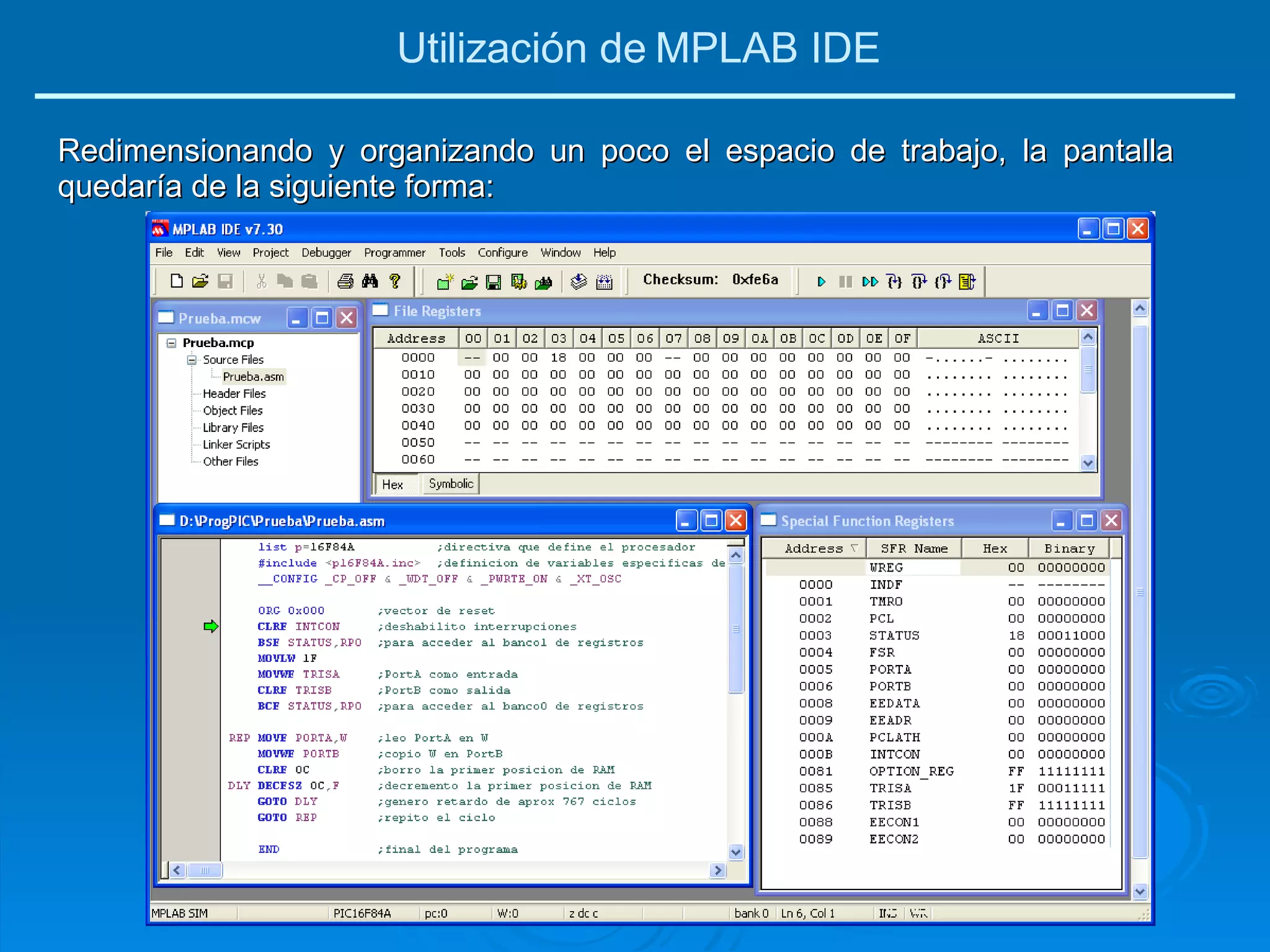Open the Window menu
This screenshot has width=1270, height=952.
coord(561,252)
